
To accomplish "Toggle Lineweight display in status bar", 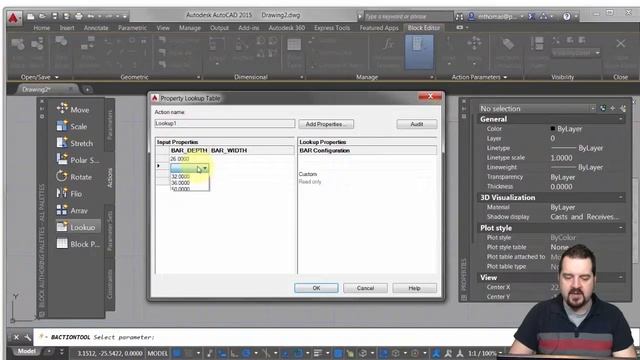I will point(318,353).
